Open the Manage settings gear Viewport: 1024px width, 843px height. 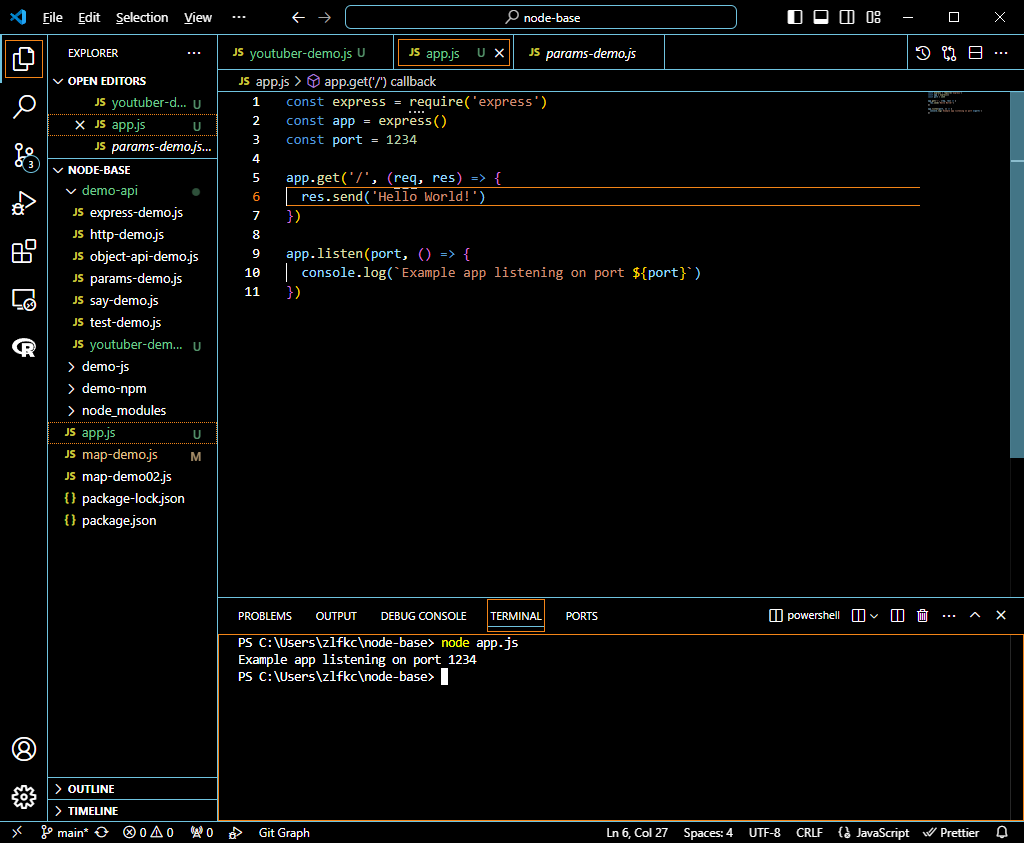24,797
